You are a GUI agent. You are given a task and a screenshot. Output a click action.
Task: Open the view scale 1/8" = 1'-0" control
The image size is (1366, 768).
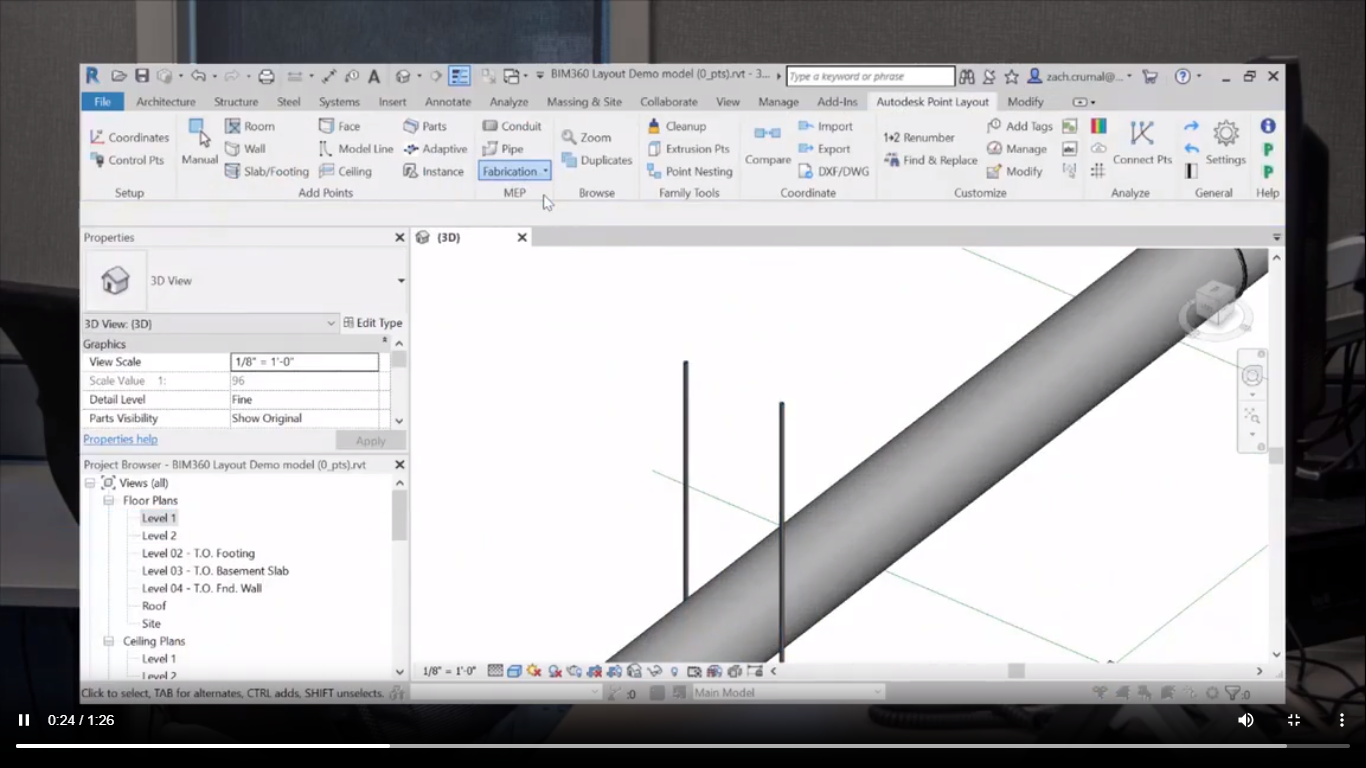[x=449, y=671]
